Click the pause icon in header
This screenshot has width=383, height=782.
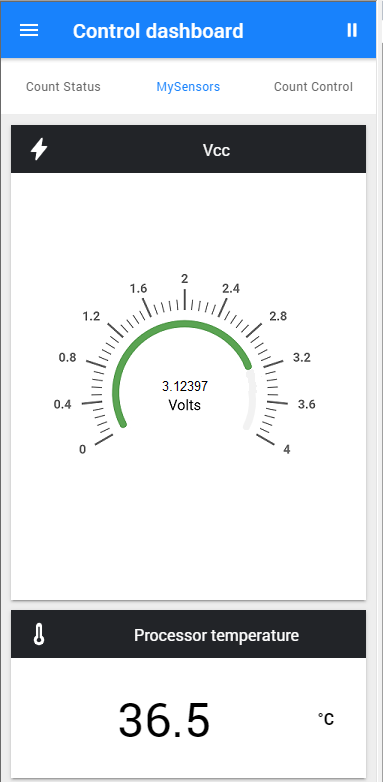point(352,30)
